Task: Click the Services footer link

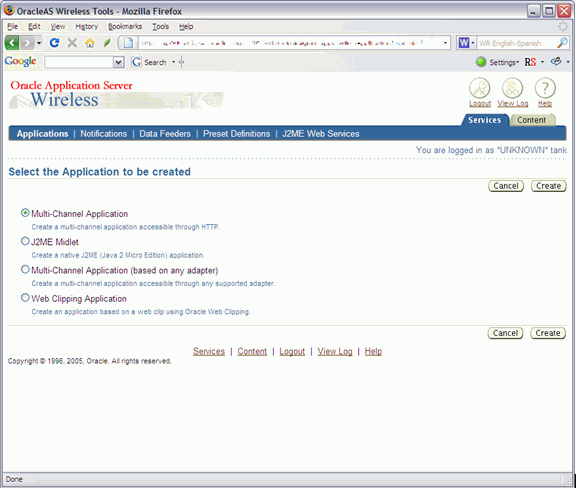Action: point(209,351)
